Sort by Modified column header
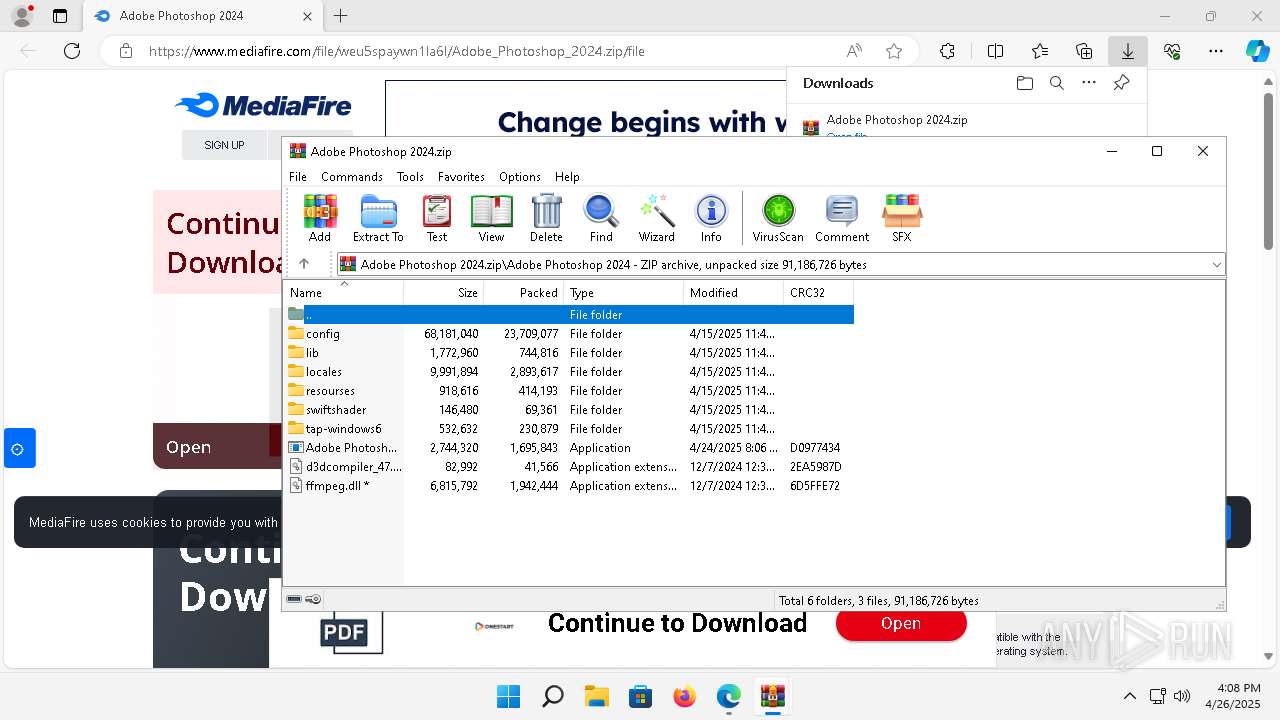The width and height of the screenshot is (1280, 720). click(734, 293)
